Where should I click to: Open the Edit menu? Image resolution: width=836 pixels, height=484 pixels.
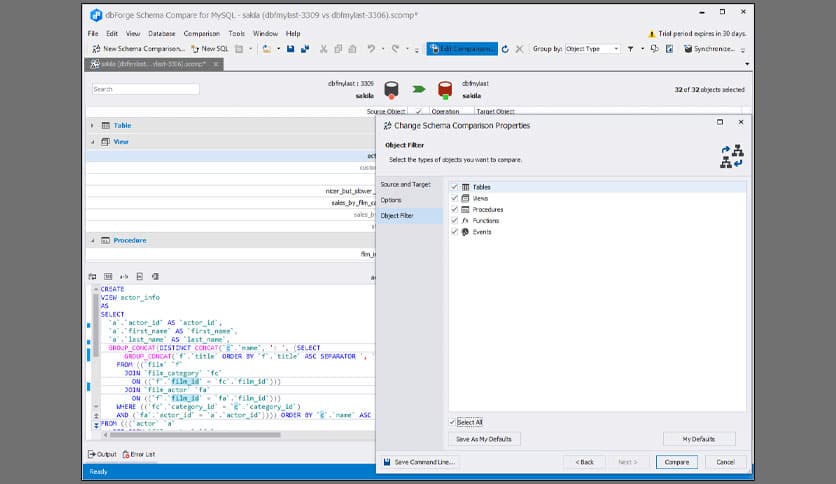111,33
